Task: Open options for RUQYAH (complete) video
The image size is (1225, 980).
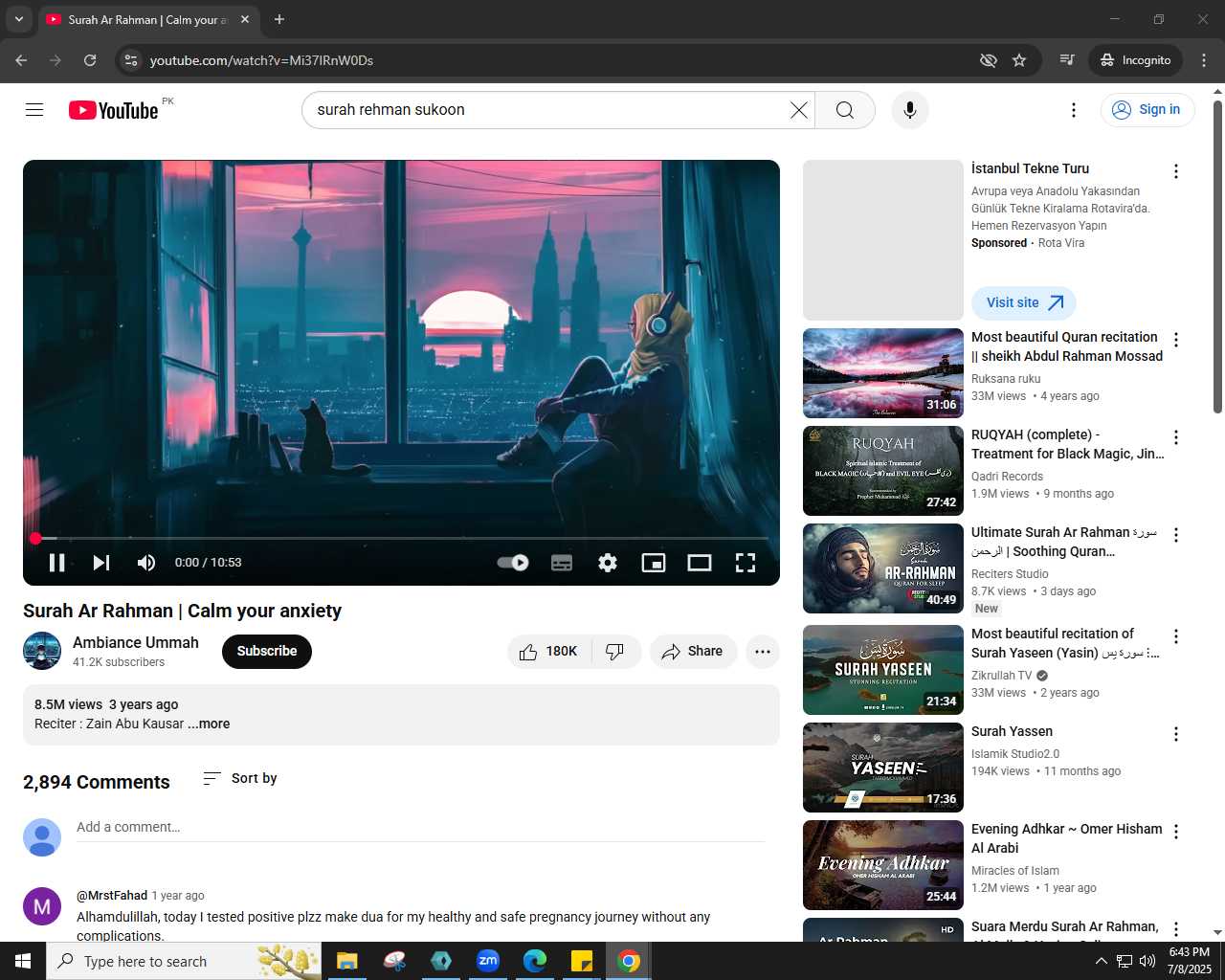Action: tap(1176, 437)
